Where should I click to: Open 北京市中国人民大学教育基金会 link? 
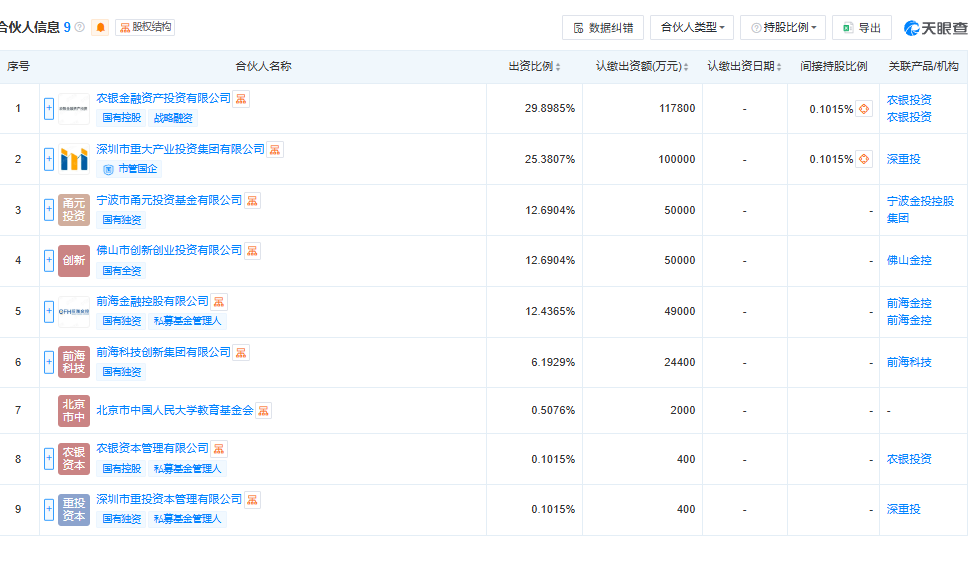coord(175,410)
